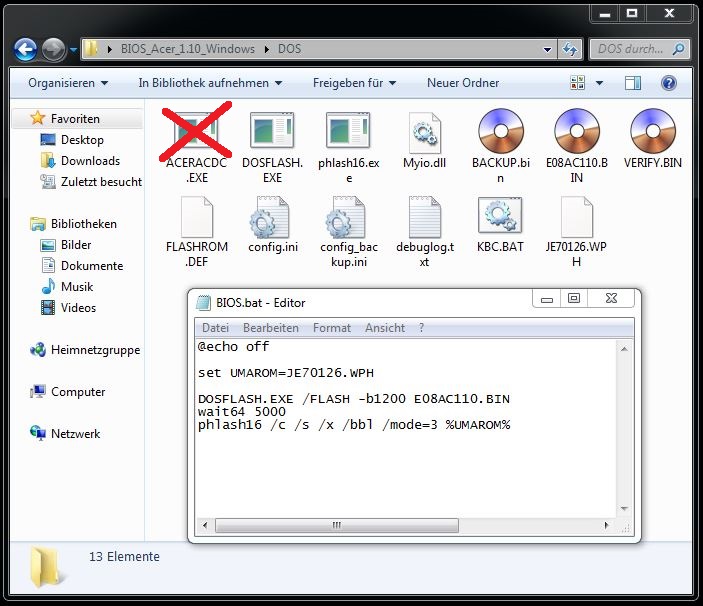Click the Neuer Ordner button

point(463,83)
